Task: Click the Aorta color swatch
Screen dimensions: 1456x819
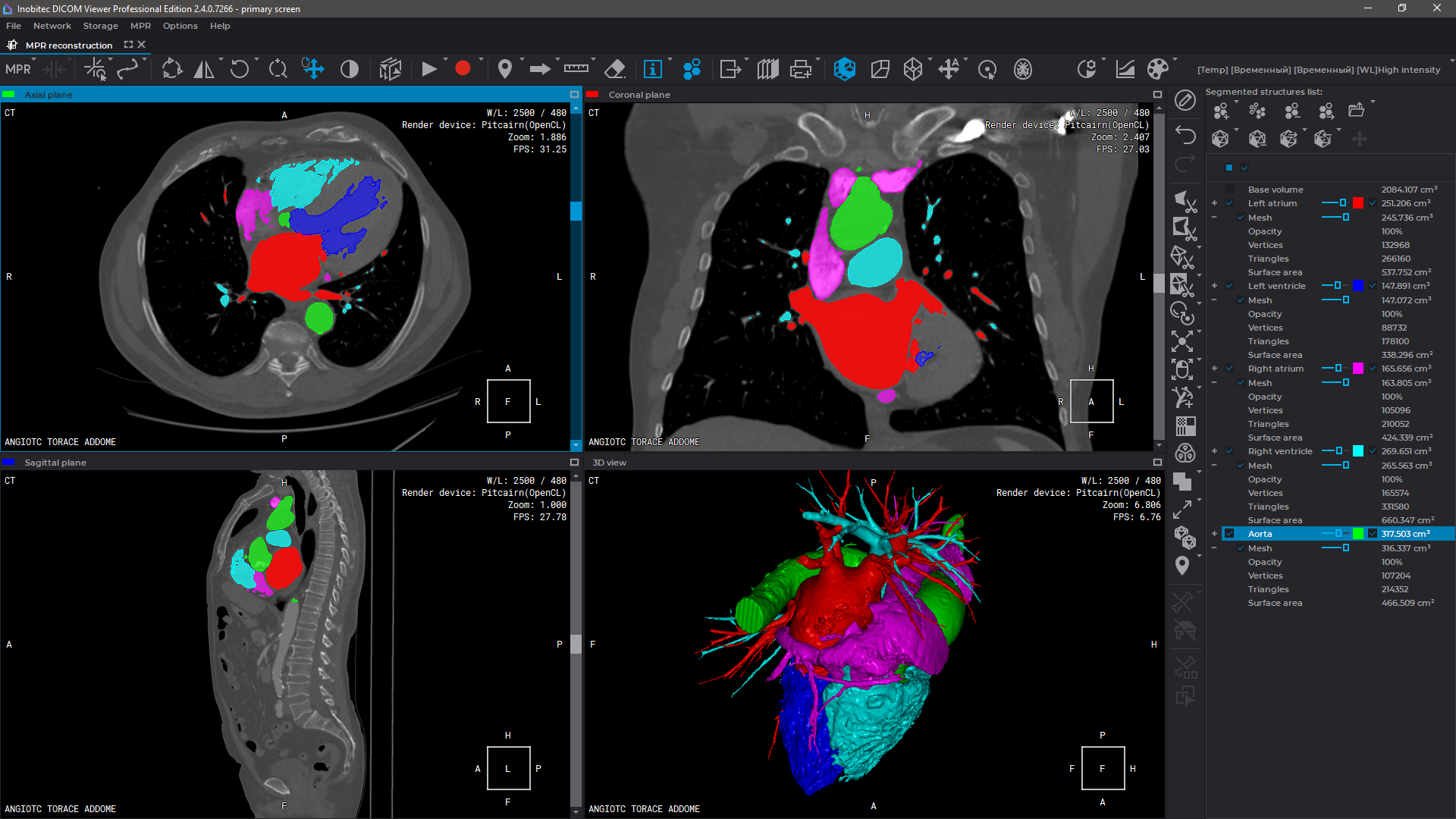Action: [x=1357, y=533]
